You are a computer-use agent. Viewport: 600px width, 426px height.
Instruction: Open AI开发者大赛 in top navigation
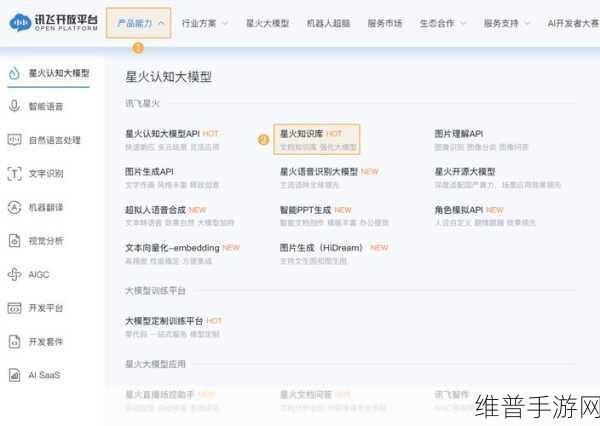pos(573,23)
